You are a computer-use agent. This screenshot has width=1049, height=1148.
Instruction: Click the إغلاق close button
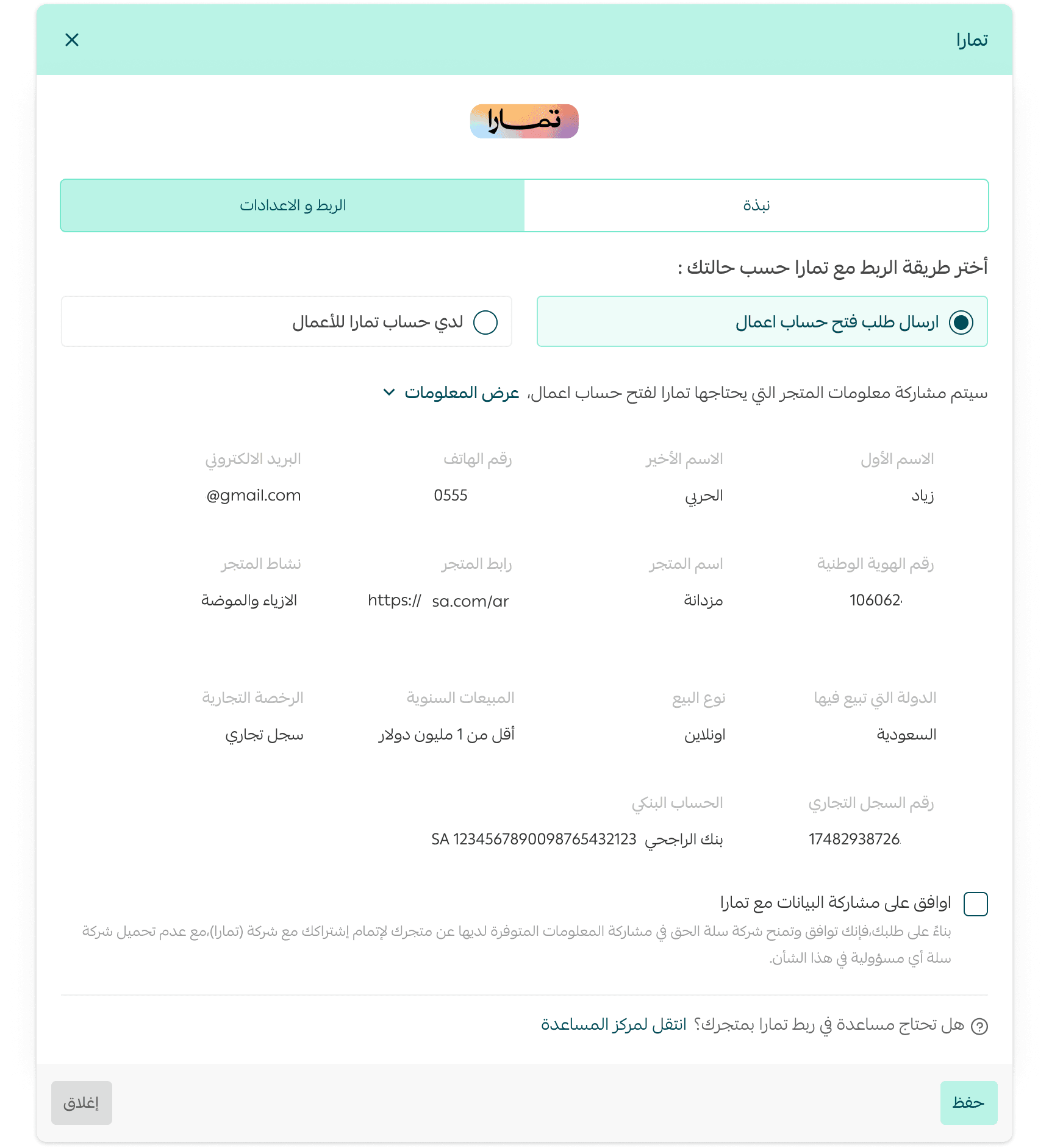82,1103
